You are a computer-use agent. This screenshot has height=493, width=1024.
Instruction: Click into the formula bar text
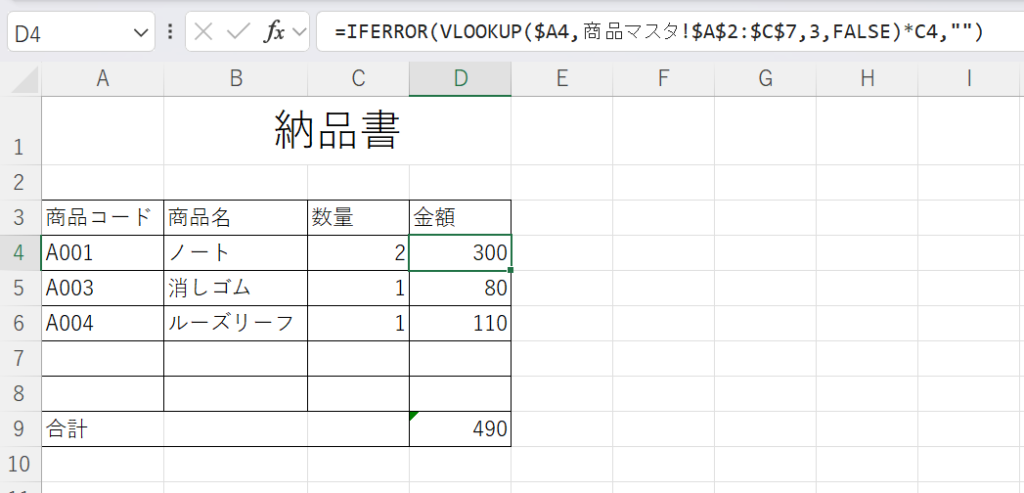click(x=660, y=31)
